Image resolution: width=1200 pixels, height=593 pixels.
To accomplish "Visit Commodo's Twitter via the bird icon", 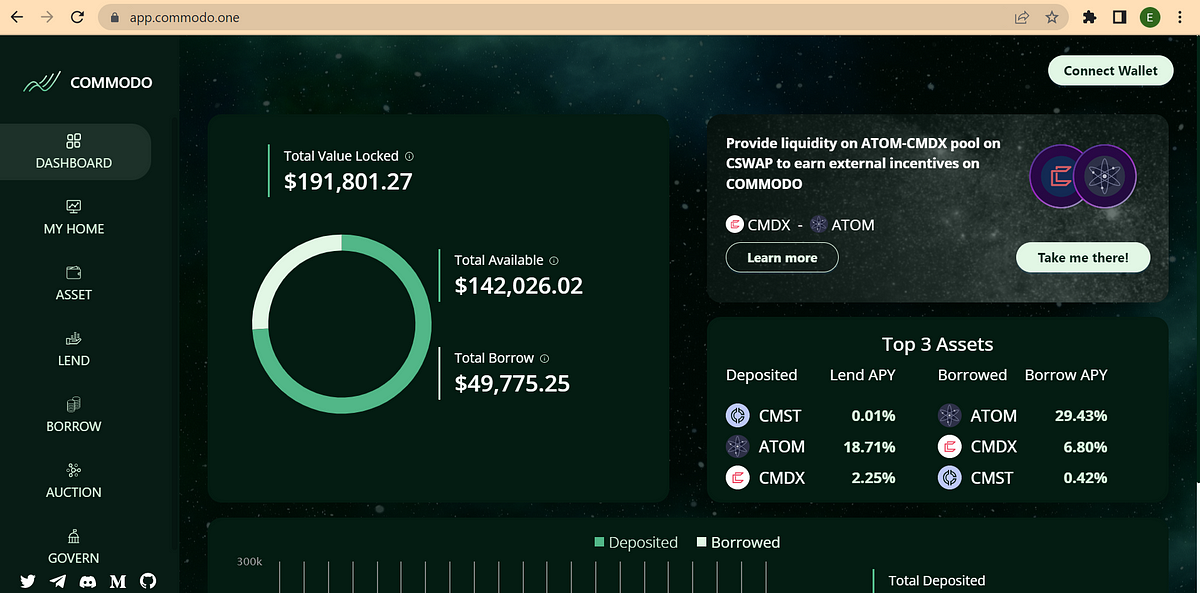I will tap(27, 581).
